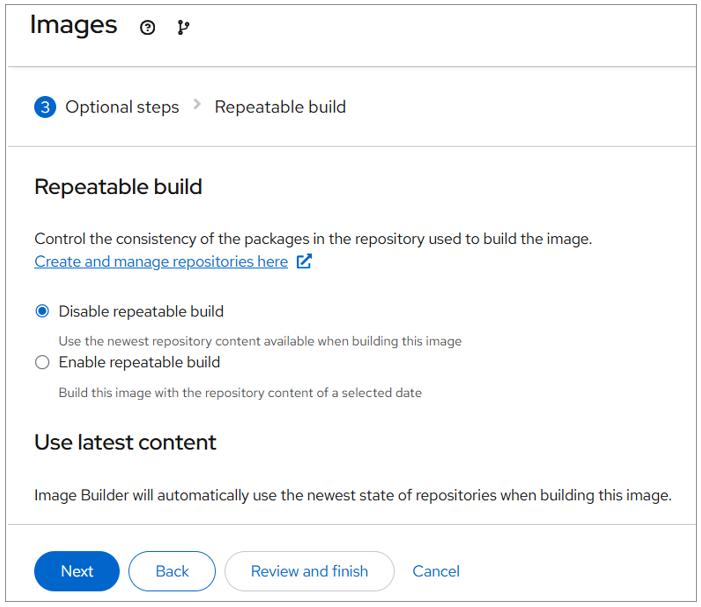
Task: Click the help question mark icon beside Images
Action: point(148,28)
